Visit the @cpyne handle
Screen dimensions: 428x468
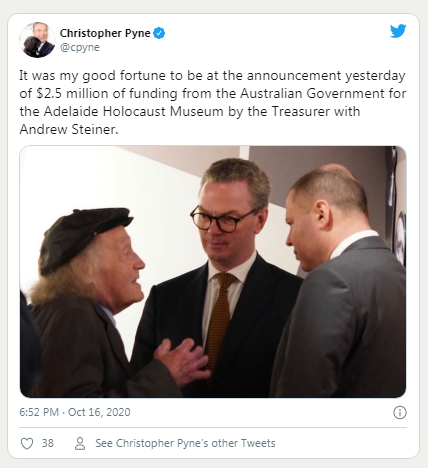pyautogui.click(x=80, y=47)
